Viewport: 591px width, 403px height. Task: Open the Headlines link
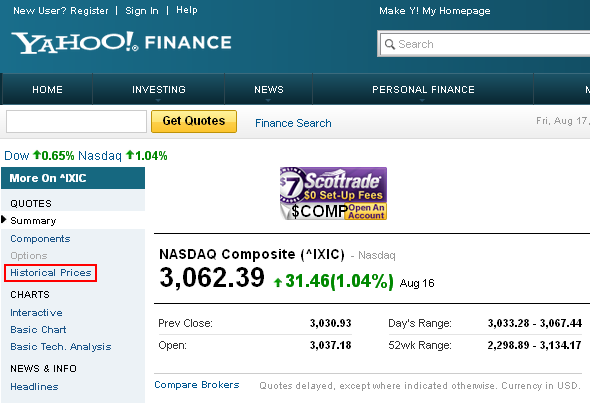click(34, 386)
